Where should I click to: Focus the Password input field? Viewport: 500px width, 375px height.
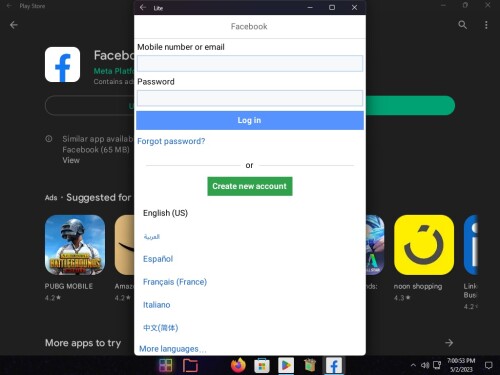point(250,98)
